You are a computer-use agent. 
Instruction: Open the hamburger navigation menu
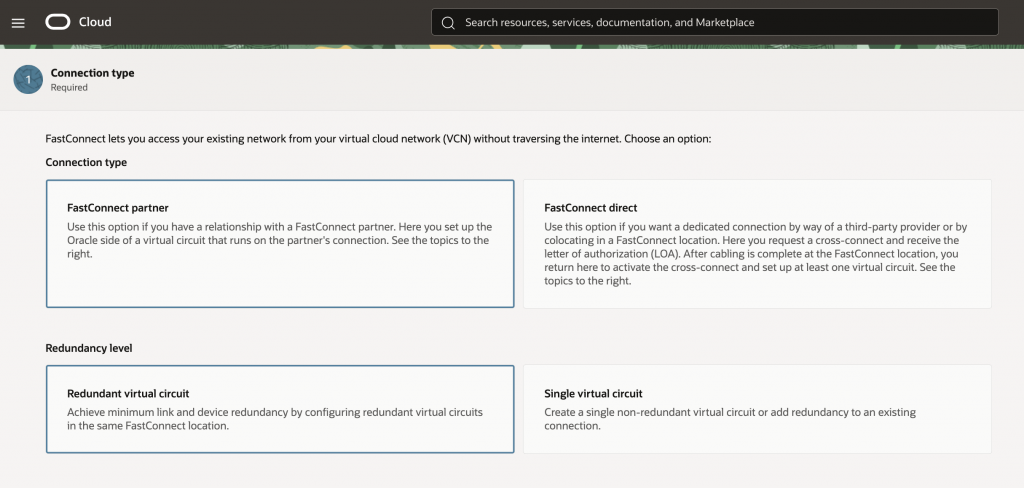coord(18,23)
